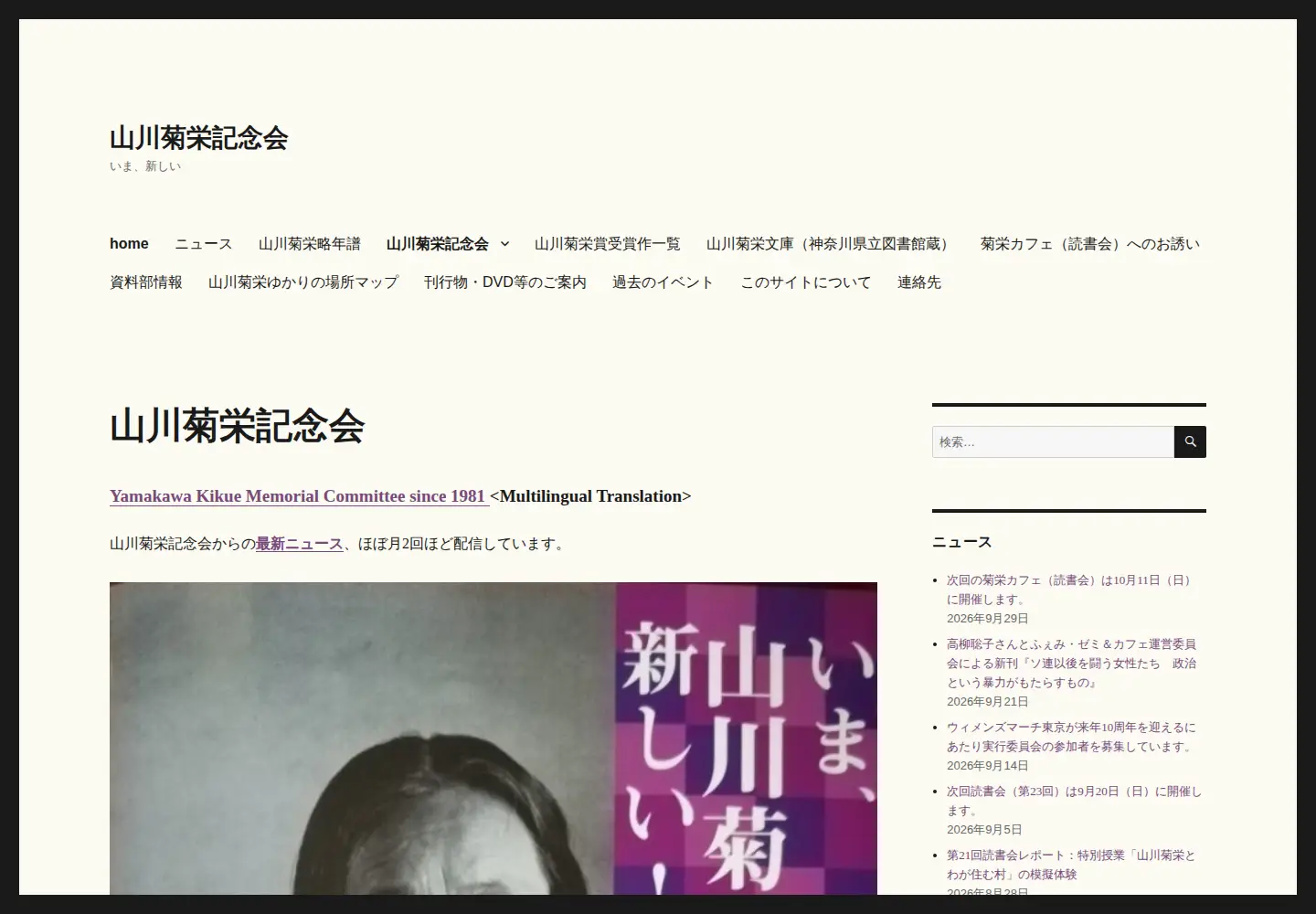1316x914 pixels.
Task: Click the date 2026年9月21日
Action: (988, 702)
